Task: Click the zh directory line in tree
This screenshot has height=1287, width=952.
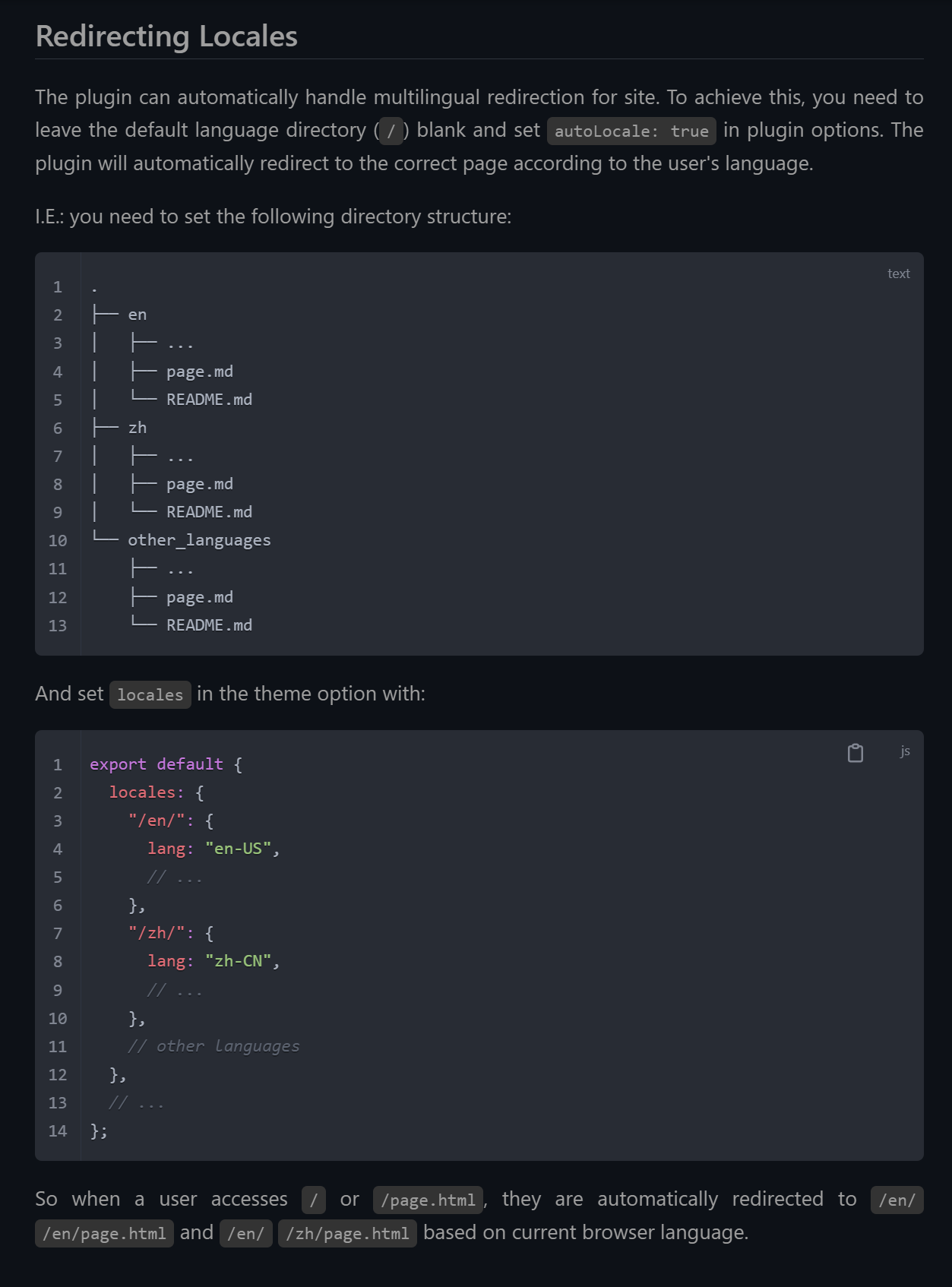Action: [137, 428]
